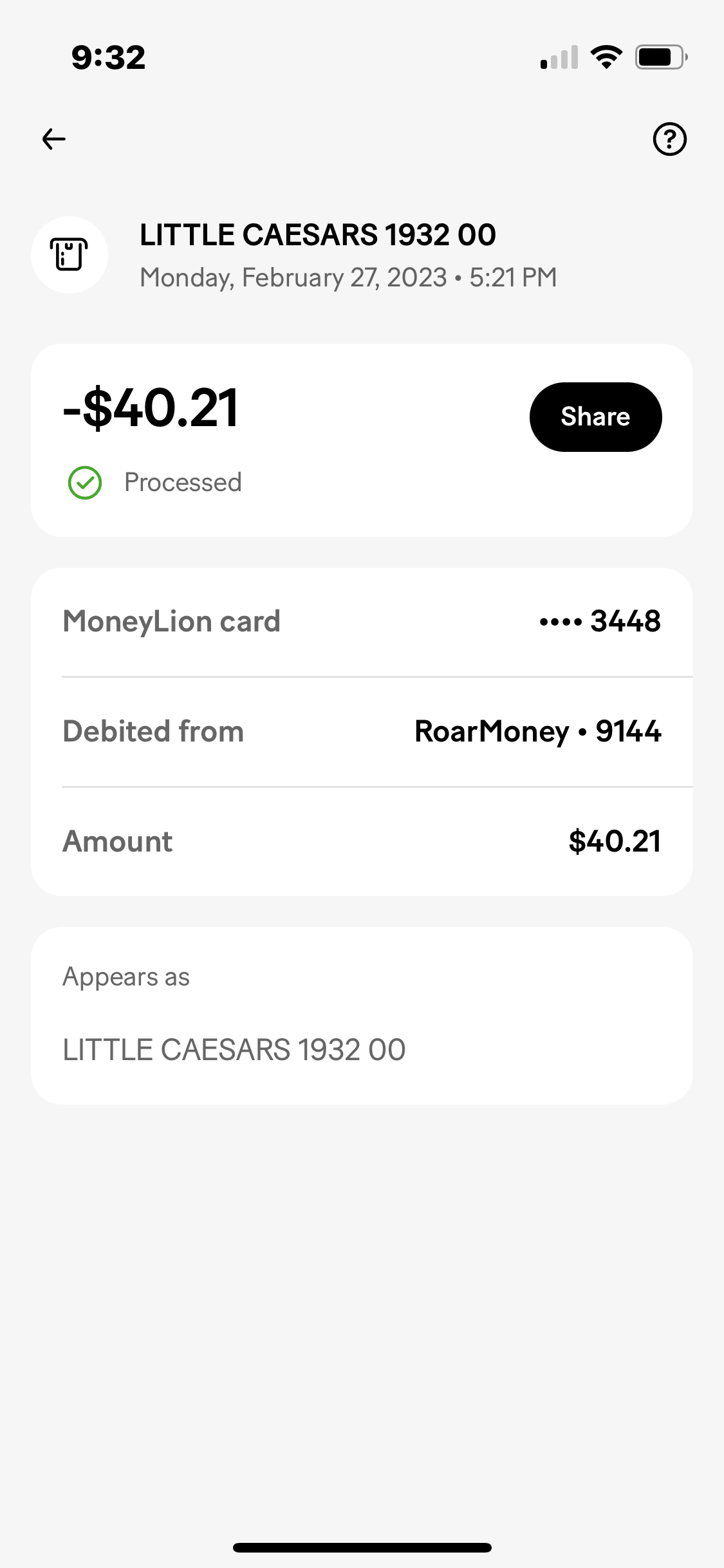The image size is (724, 1568).
Task: Tap the $40.21 value in Amount row
Action: tap(615, 842)
